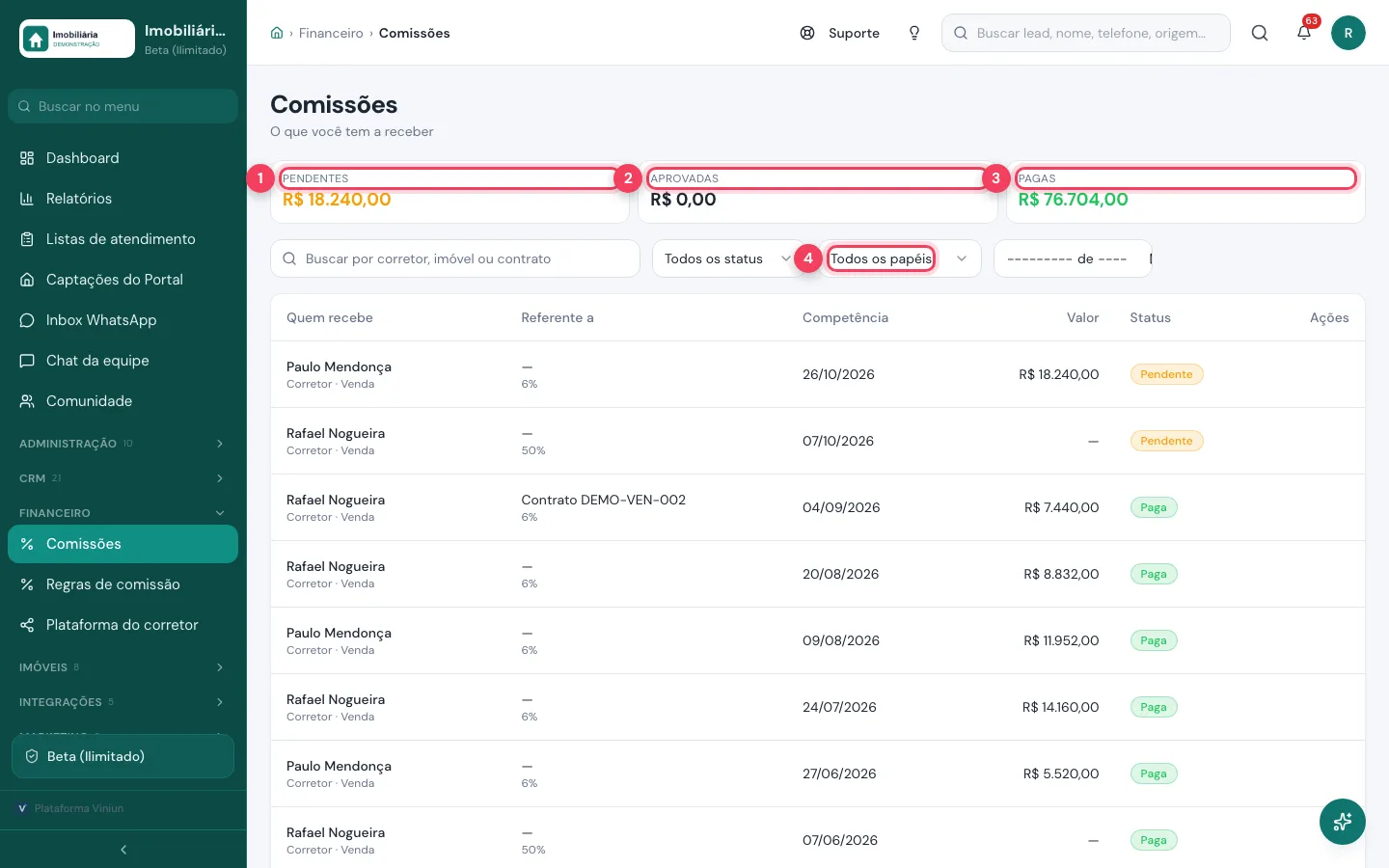Click the Inbox WhatsApp chat icon
Image resolution: width=1389 pixels, height=868 pixels.
[27, 320]
